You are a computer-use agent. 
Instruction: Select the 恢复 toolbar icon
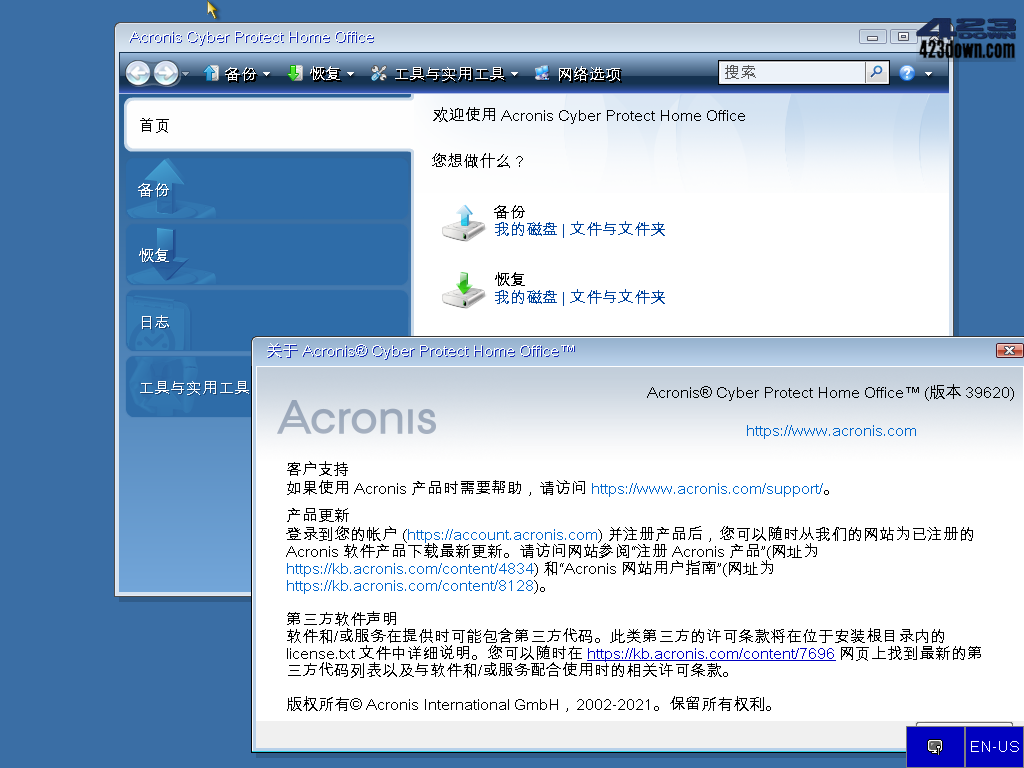pos(294,72)
